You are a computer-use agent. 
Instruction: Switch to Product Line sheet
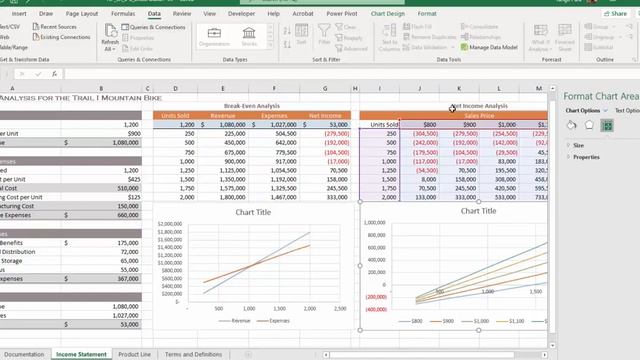134,354
